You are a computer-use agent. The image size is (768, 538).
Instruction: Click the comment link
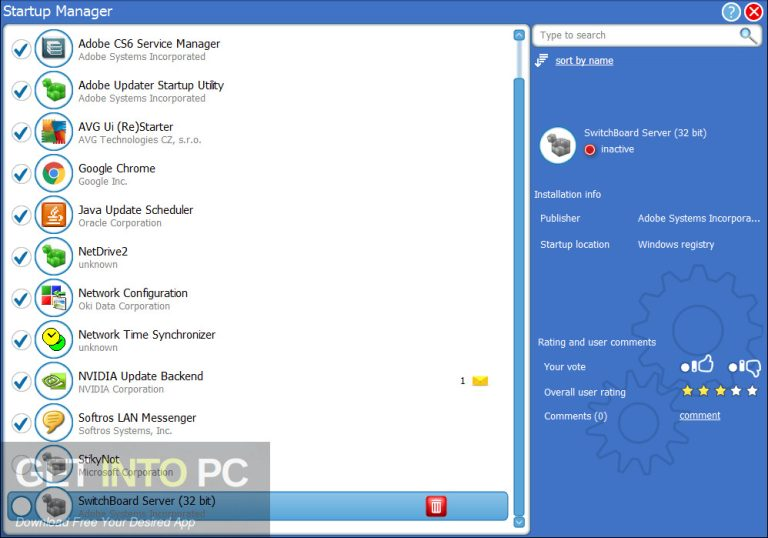[x=699, y=416]
